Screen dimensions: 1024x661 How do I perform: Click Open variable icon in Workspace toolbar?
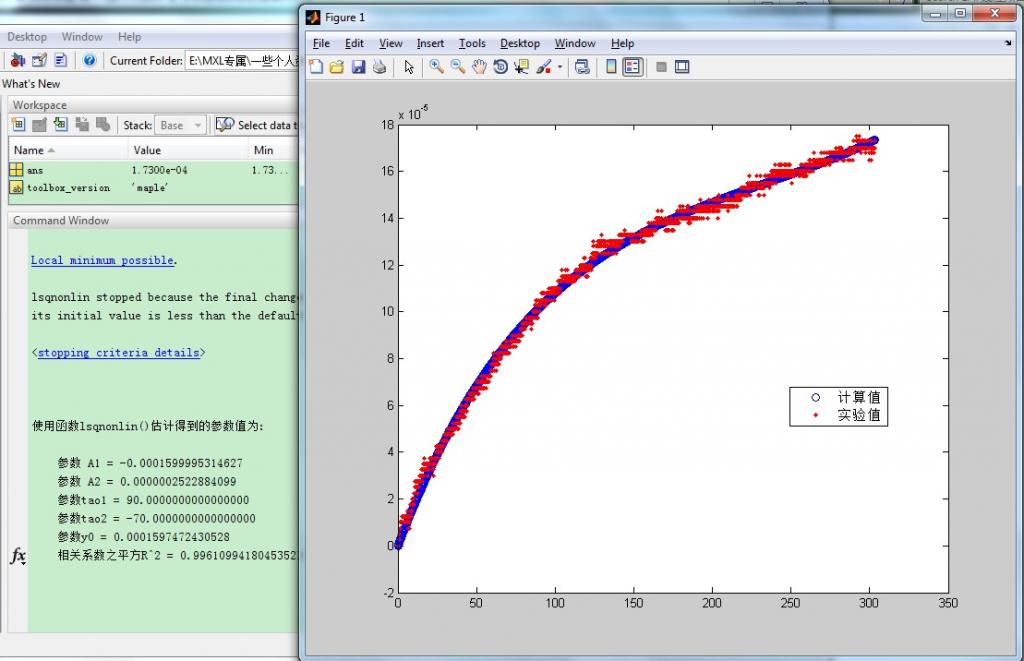(x=39, y=125)
